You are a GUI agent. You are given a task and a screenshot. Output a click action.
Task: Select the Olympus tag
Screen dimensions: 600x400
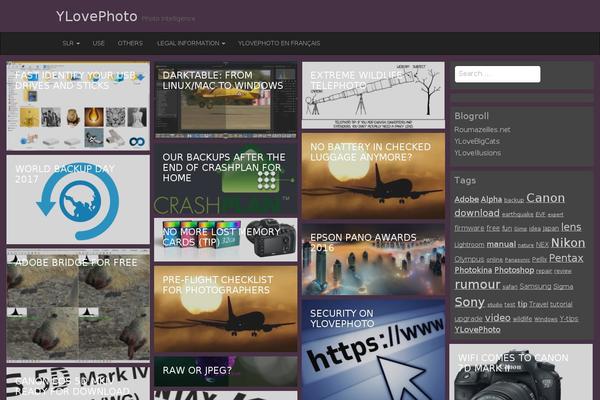(469, 259)
